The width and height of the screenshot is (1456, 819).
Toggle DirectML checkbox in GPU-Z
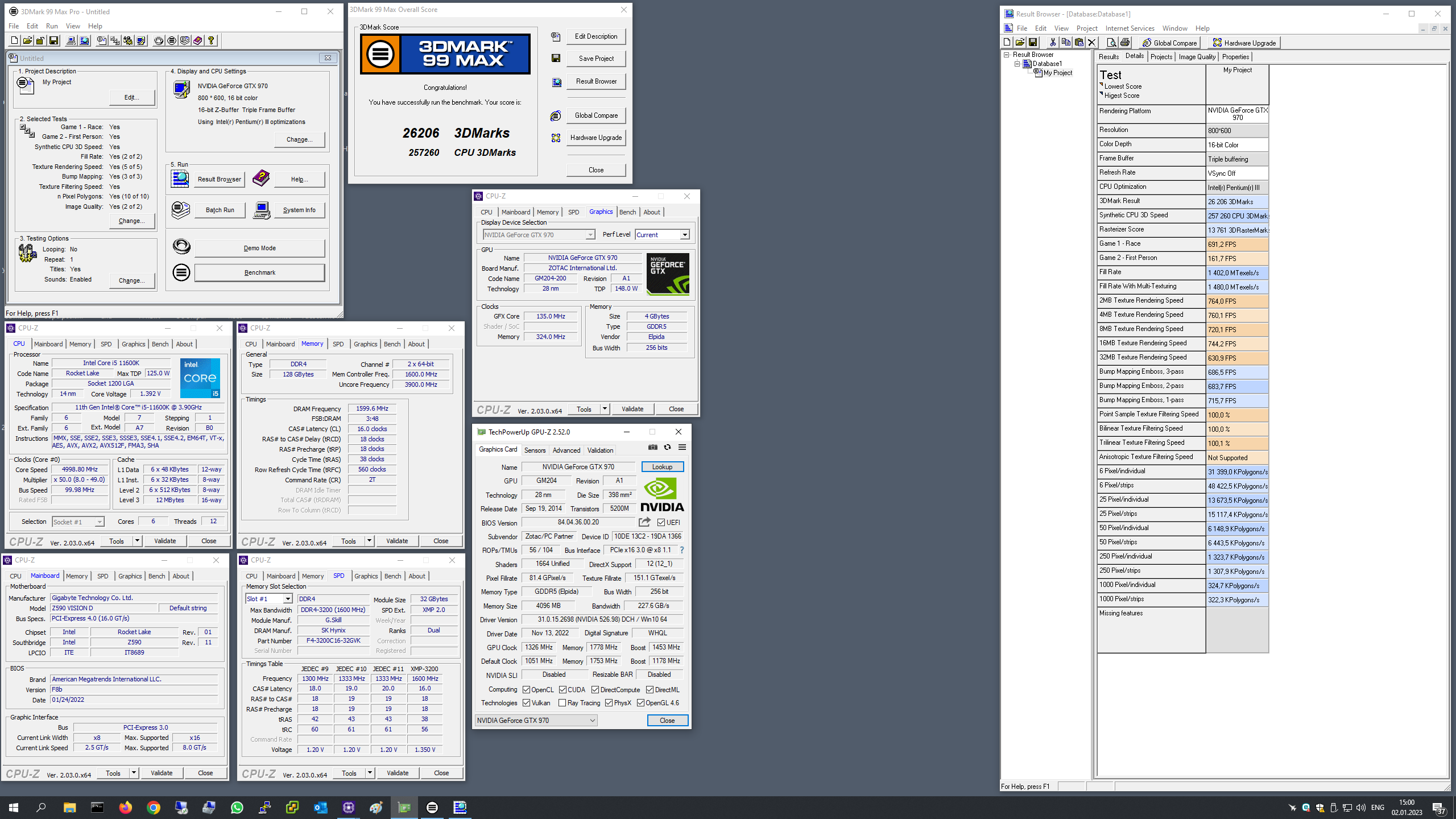pyautogui.click(x=650, y=690)
